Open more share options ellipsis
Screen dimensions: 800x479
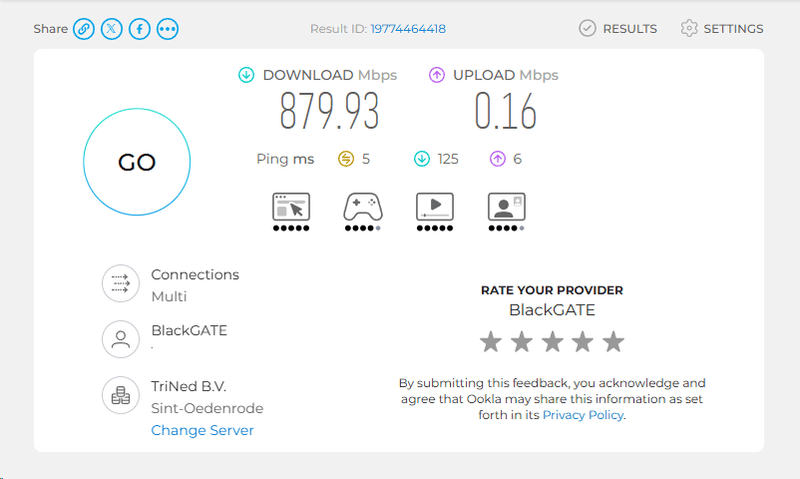pyautogui.click(x=167, y=29)
